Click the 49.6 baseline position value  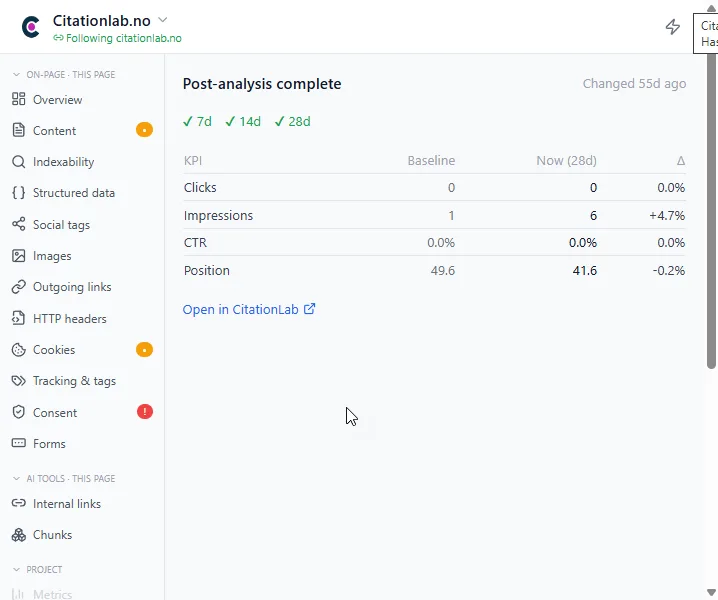443,270
